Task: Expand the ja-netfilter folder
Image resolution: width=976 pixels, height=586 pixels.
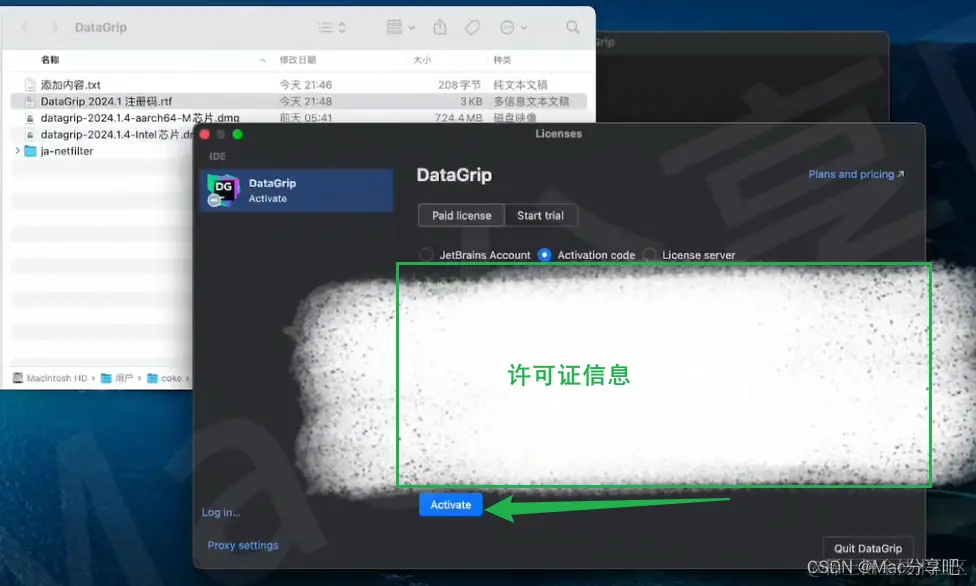Action: [18, 151]
